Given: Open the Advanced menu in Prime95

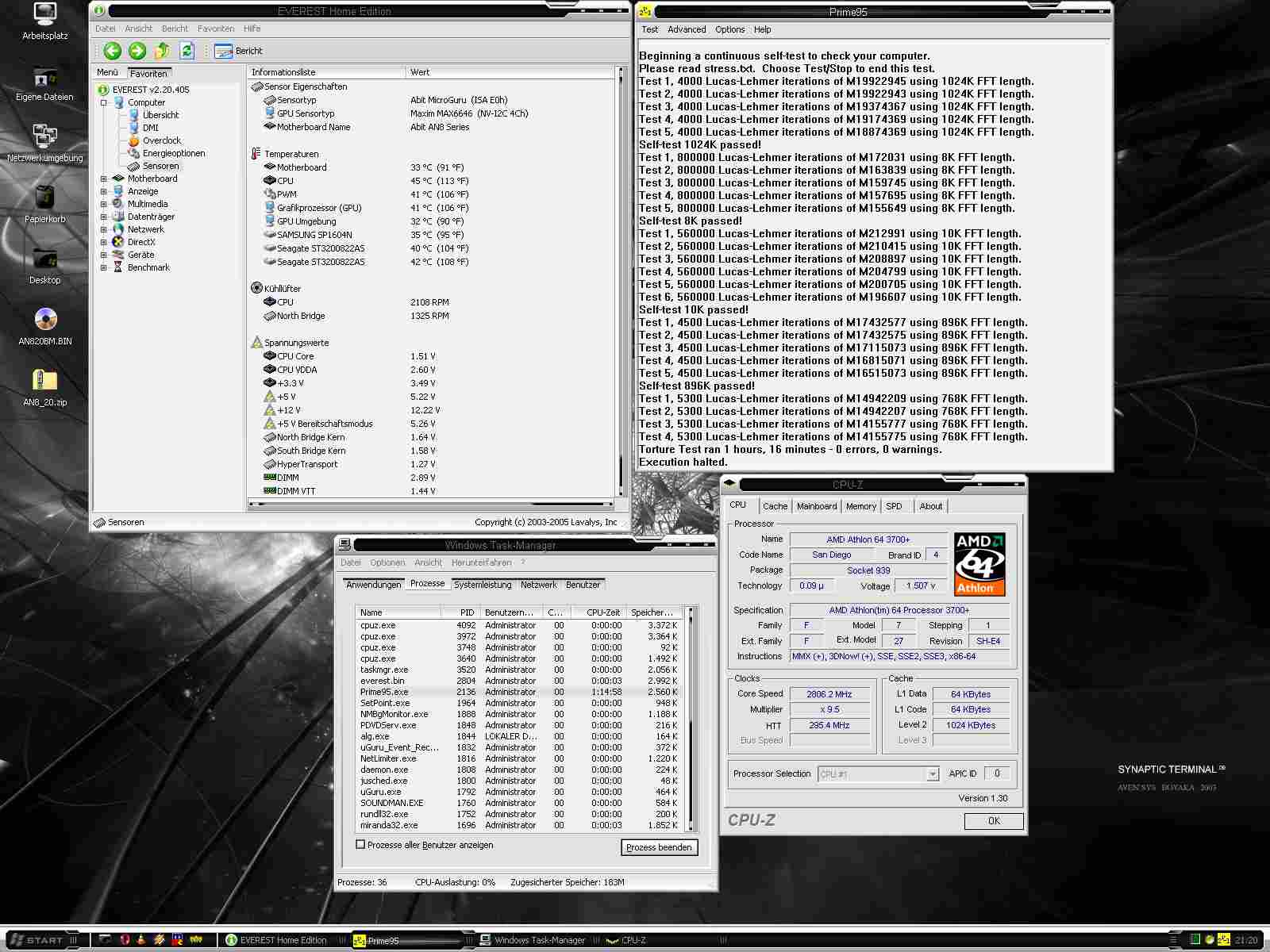Looking at the screenshot, I should point(687,29).
